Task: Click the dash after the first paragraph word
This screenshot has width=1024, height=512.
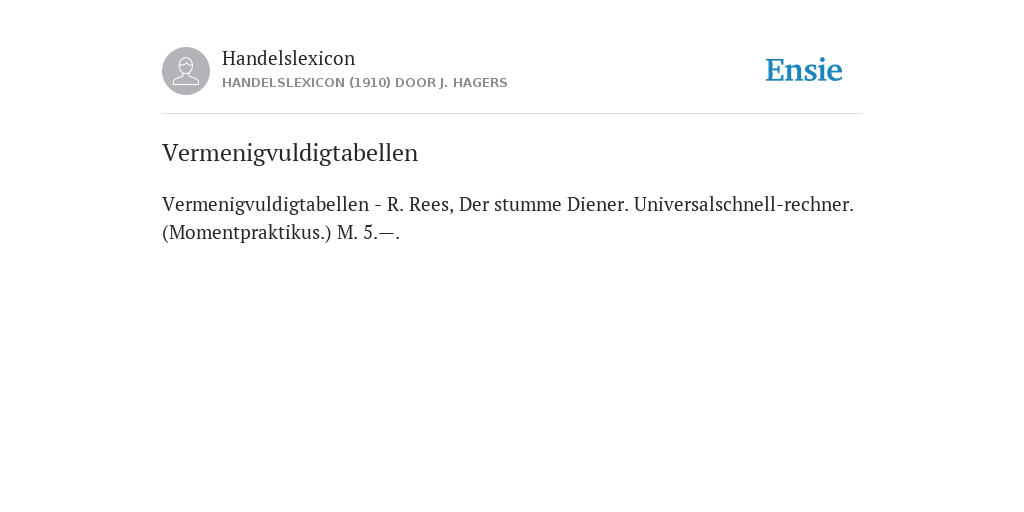Action: click(x=378, y=205)
